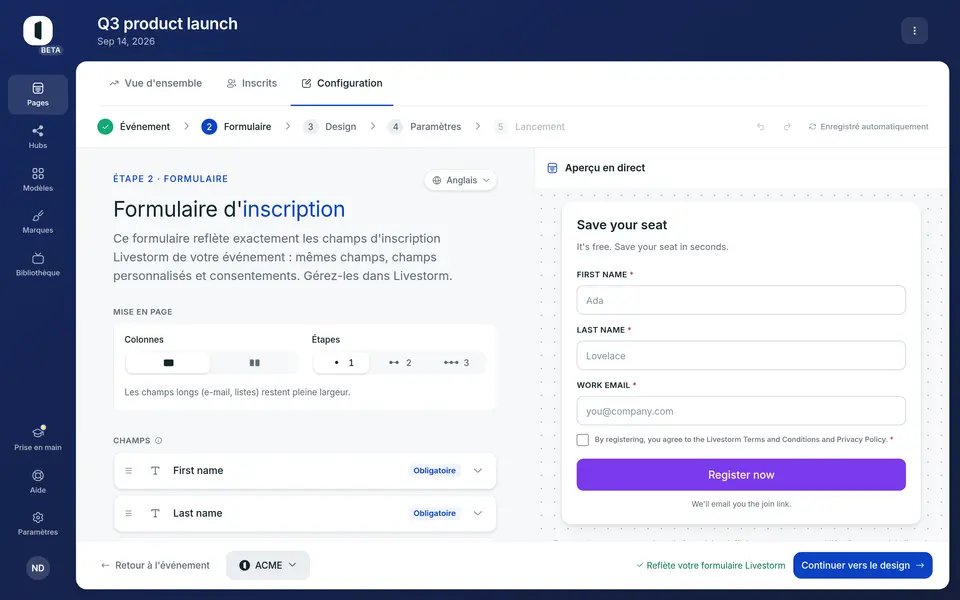The image size is (960, 600).
Task: Open the Anglais language dropdown
Action: coord(460,180)
